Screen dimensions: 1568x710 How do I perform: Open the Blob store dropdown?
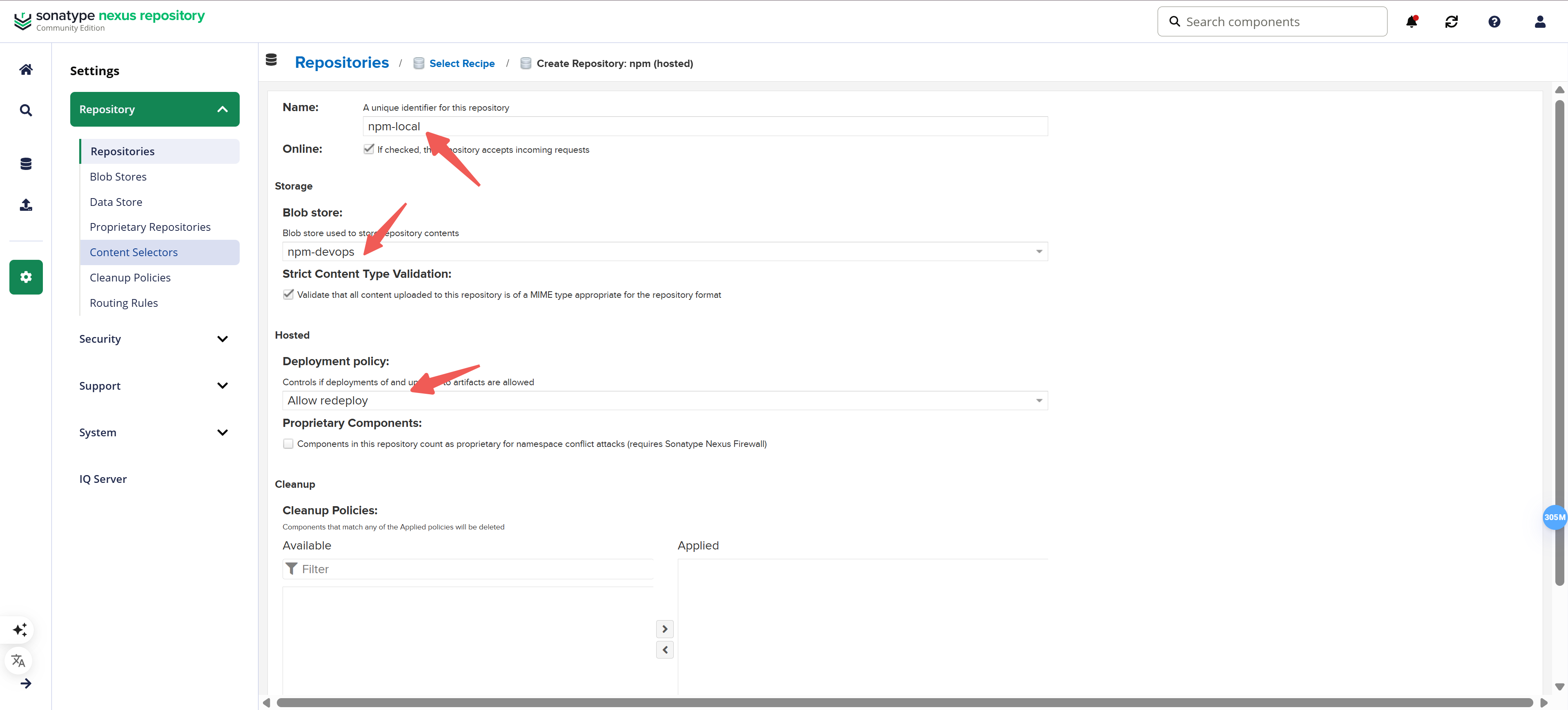click(x=665, y=252)
